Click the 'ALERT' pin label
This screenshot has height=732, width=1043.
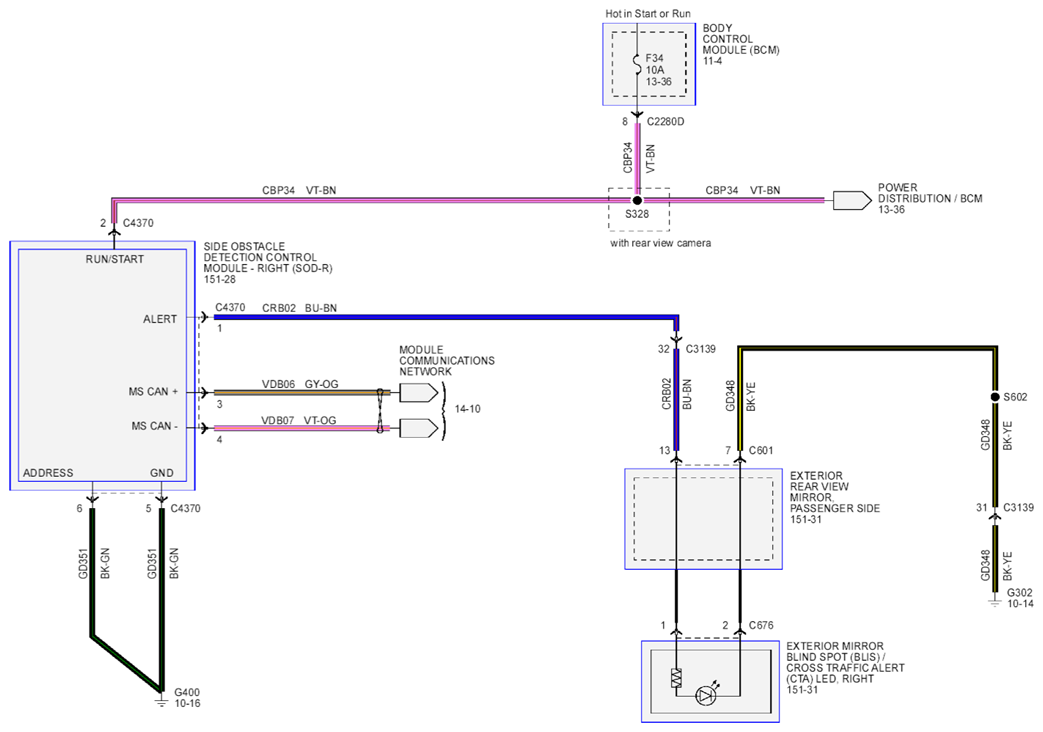click(x=160, y=319)
